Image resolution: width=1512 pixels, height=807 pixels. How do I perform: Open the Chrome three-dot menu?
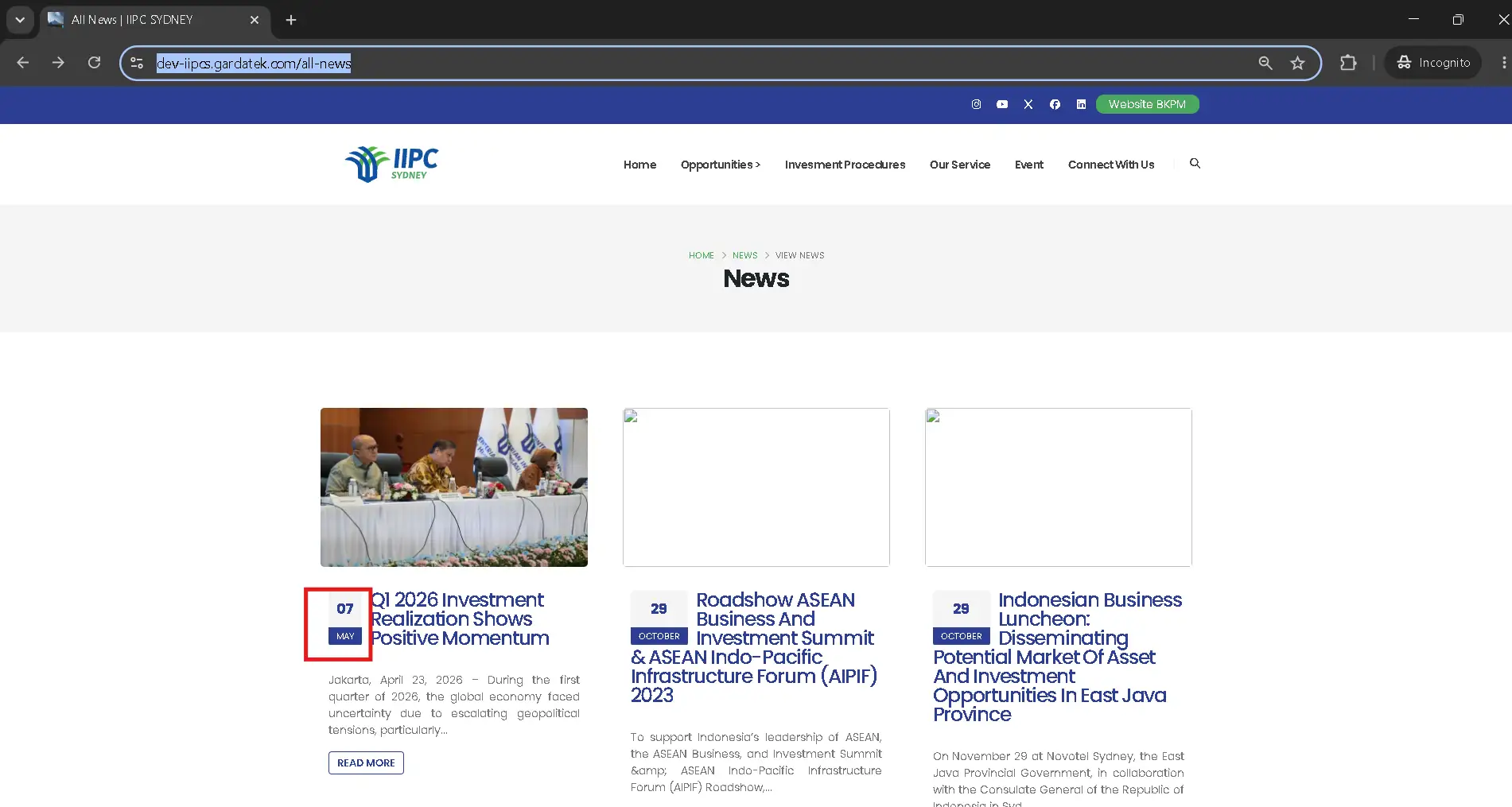point(1503,63)
